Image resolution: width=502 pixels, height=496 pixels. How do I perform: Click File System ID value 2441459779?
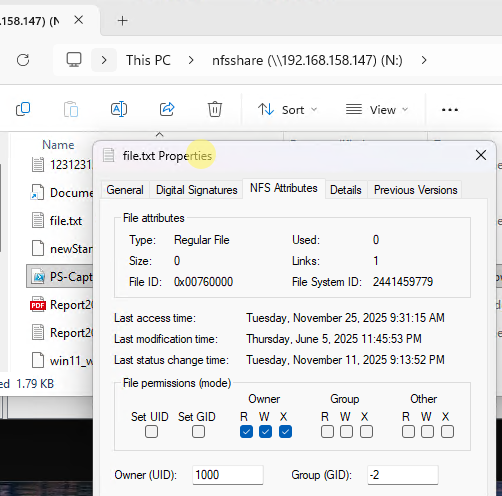pyautogui.click(x=403, y=282)
